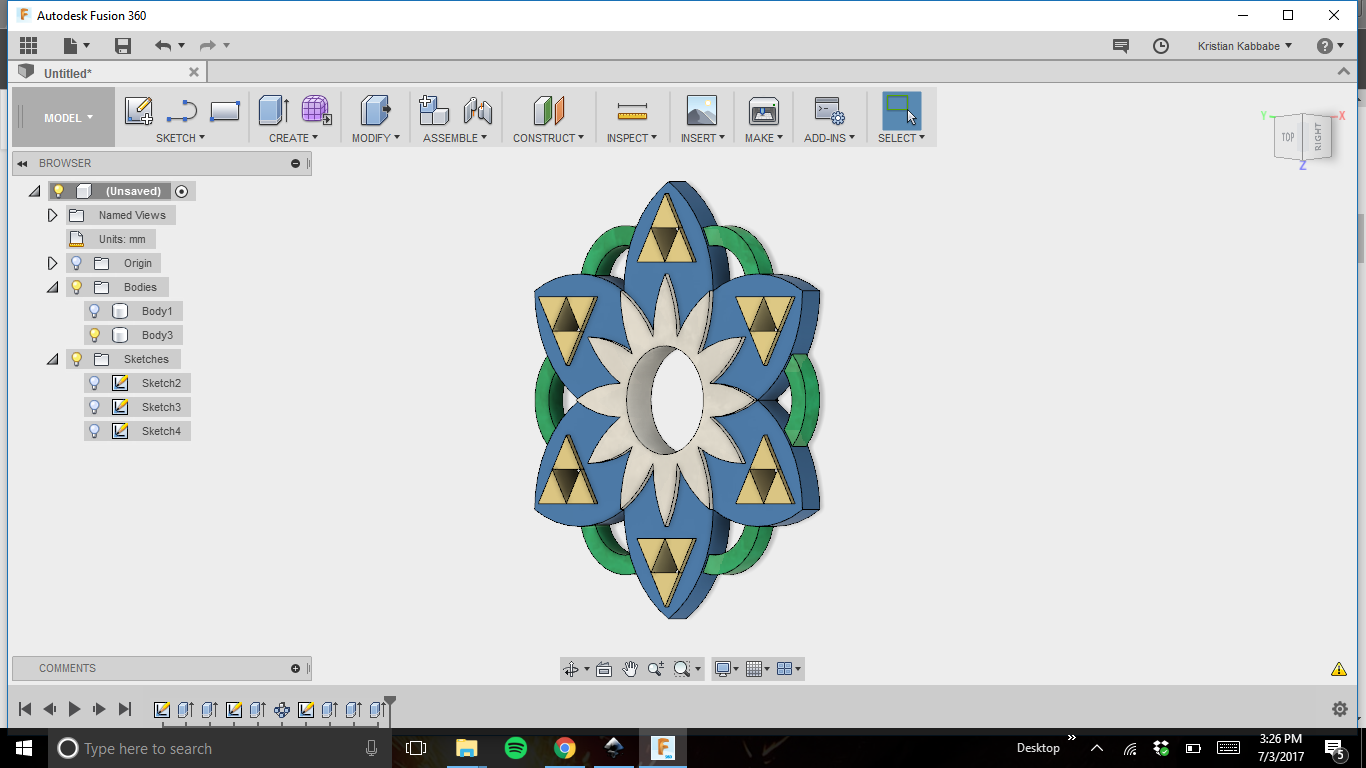
Task: Select the Press Pull modify icon
Action: click(375, 110)
